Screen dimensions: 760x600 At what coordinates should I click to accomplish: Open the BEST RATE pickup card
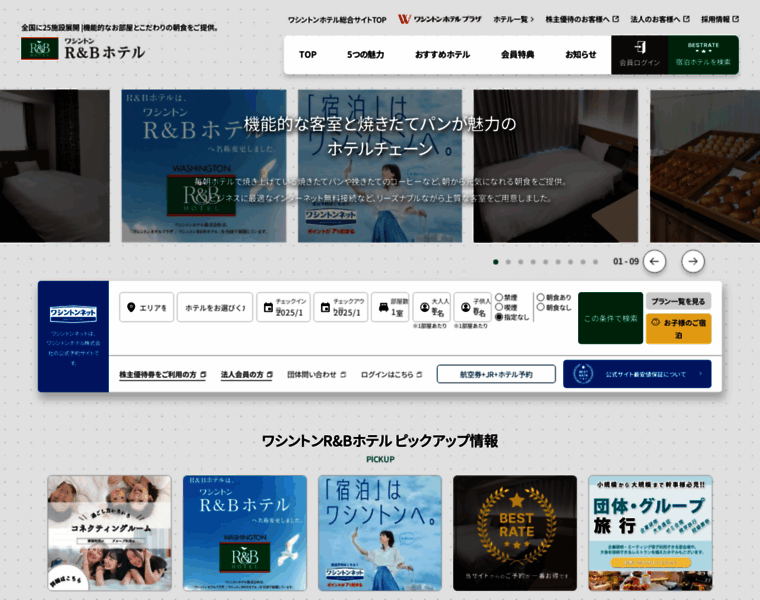point(515,533)
